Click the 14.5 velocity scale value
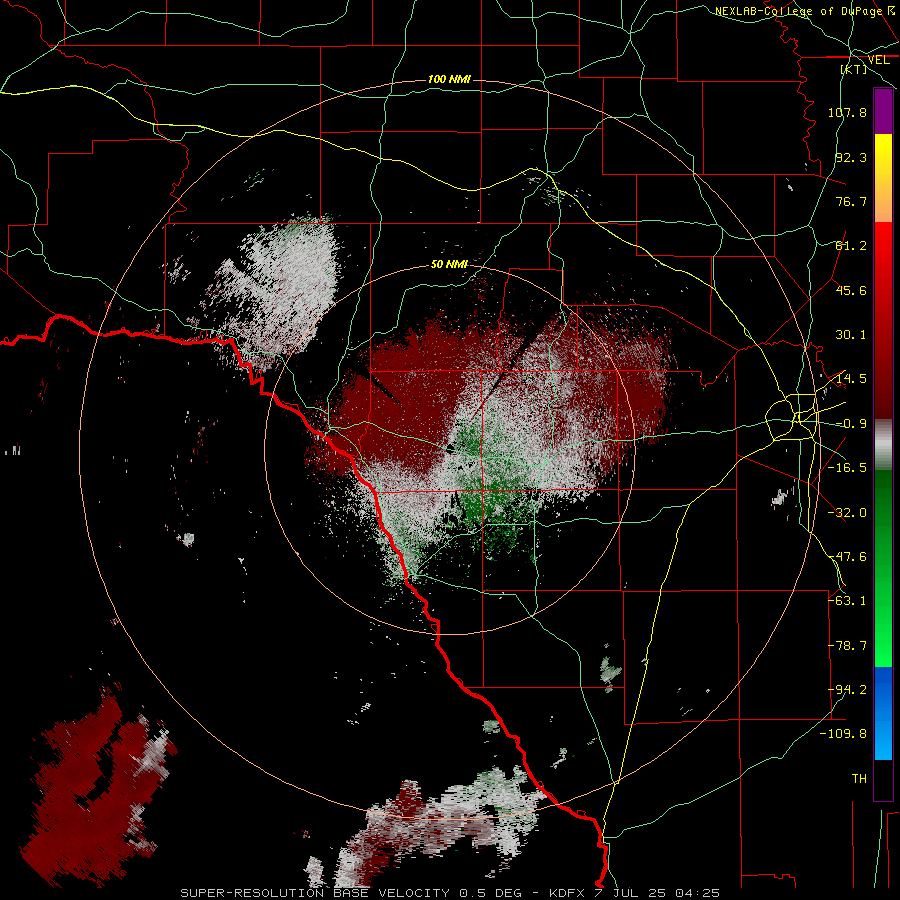900x900 pixels. 851,379
